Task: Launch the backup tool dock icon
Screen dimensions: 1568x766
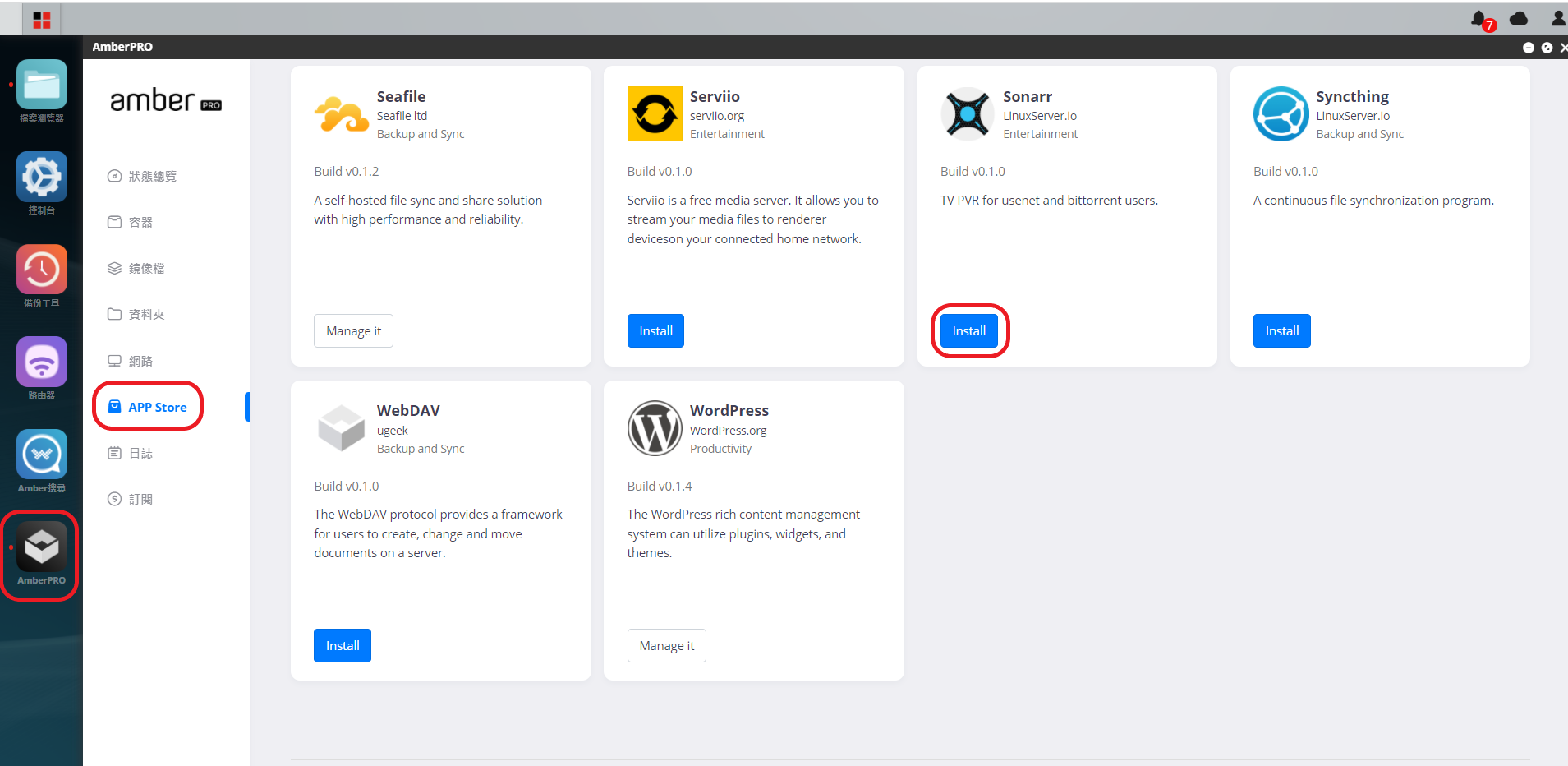Action: [x=42, y=270]
